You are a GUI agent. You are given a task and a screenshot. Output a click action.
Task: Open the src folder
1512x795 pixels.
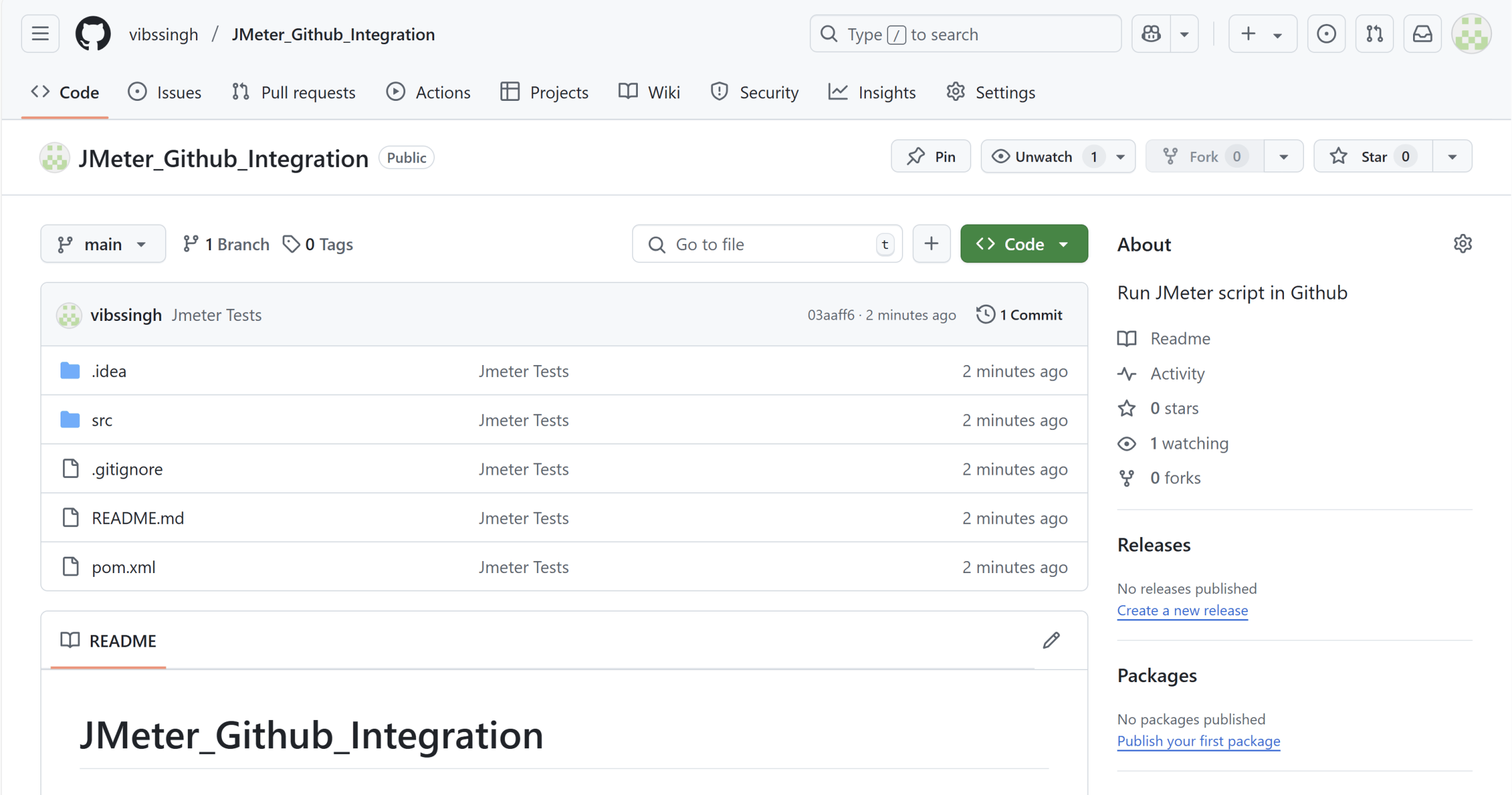pyautogui.click(x=102, y=420)
